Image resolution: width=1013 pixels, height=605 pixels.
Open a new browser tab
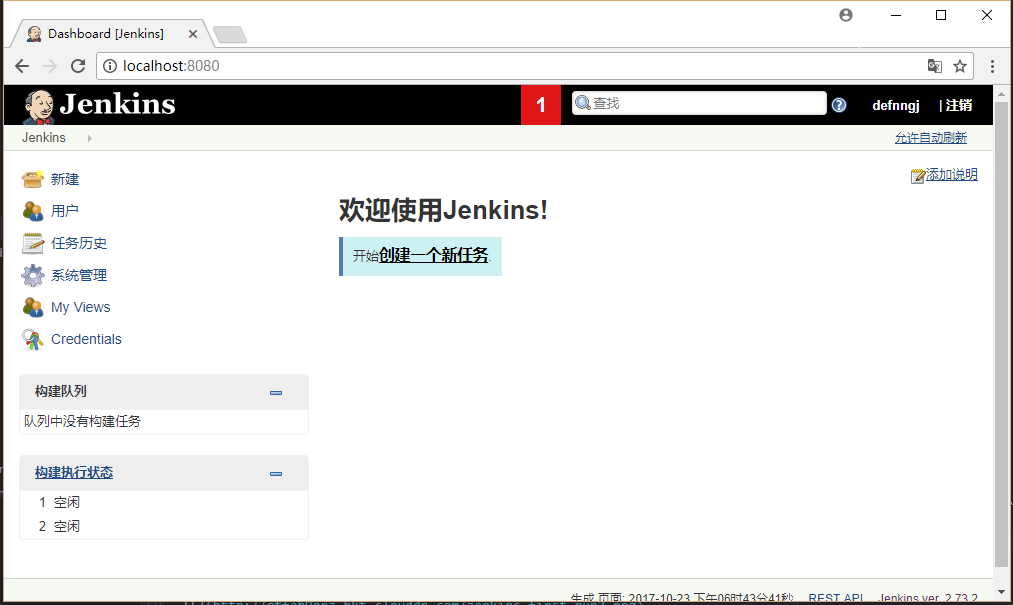tap(230, 34)
